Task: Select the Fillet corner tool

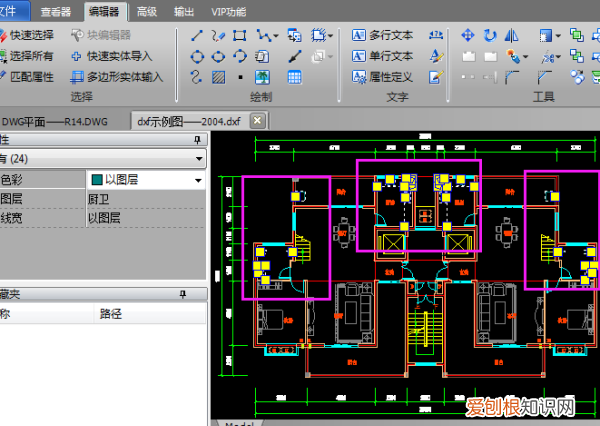Action: [512, 77]
